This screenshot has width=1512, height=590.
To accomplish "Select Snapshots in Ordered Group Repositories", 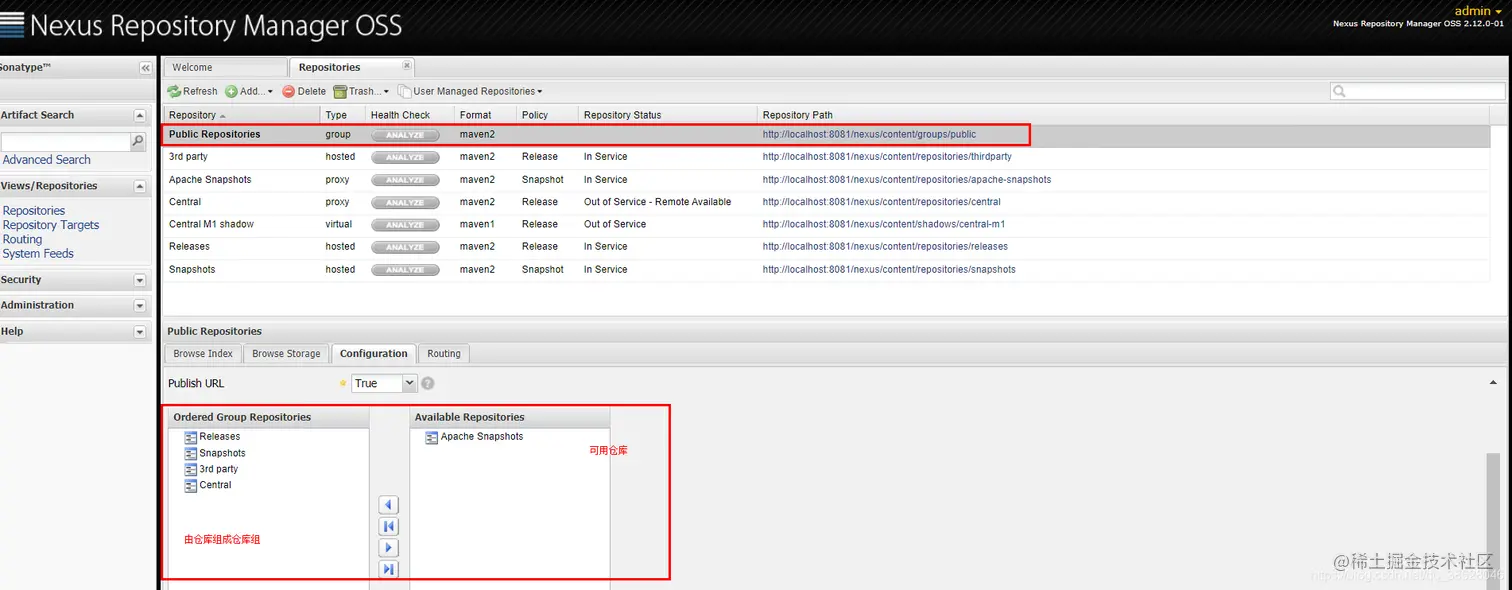I will point(222,453).
